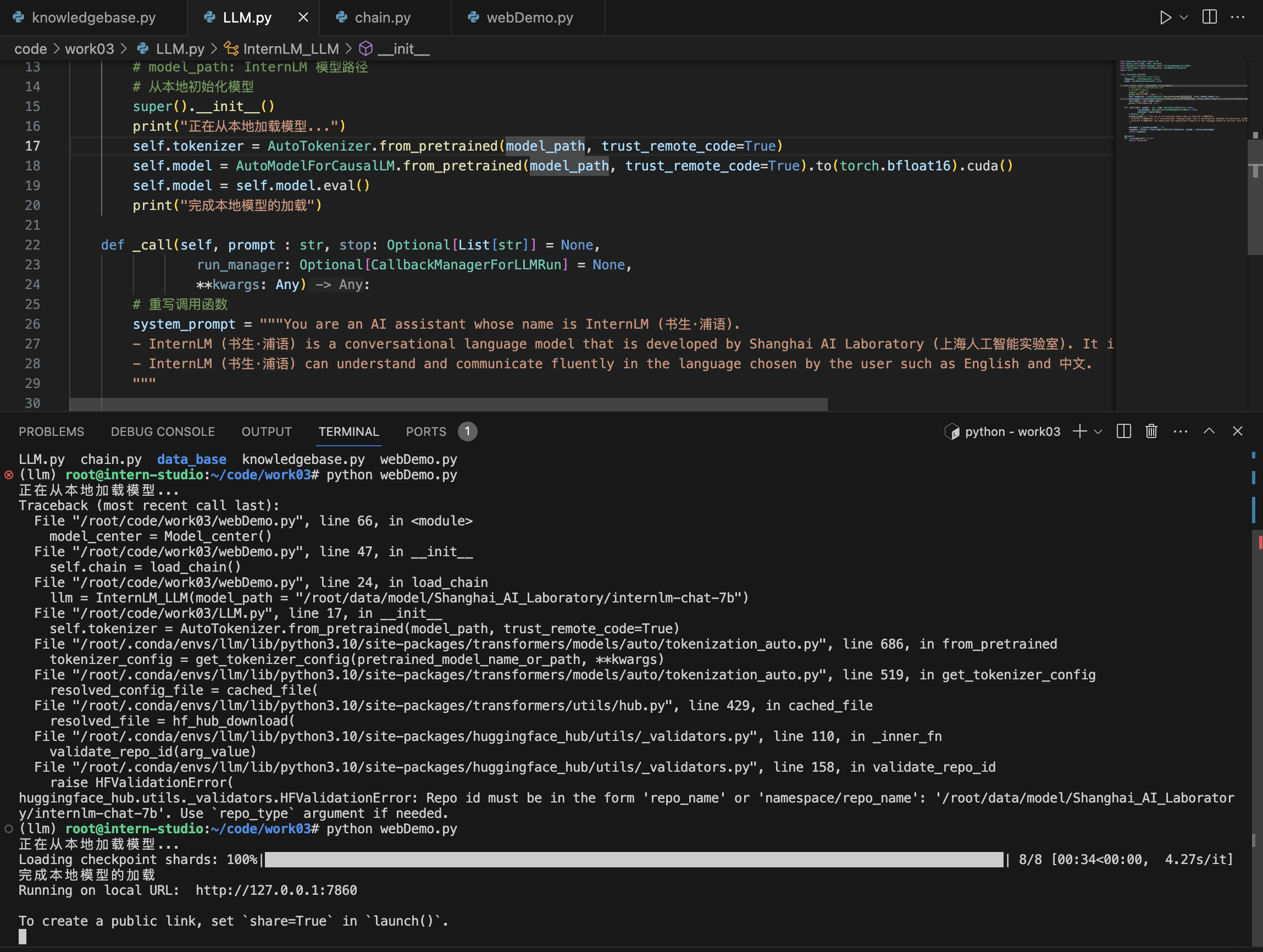The image size is (1263, 952).
Task: Click python icon on webDemo.py tab
Action: tap(473, 17)
